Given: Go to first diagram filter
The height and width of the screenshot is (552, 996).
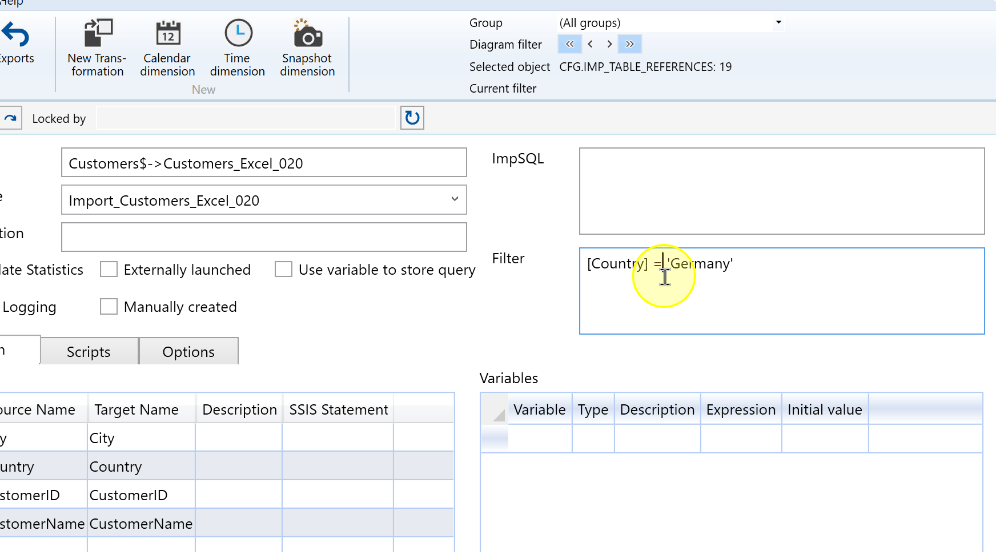Looking at the screenshot, I should tap(569, 44).
